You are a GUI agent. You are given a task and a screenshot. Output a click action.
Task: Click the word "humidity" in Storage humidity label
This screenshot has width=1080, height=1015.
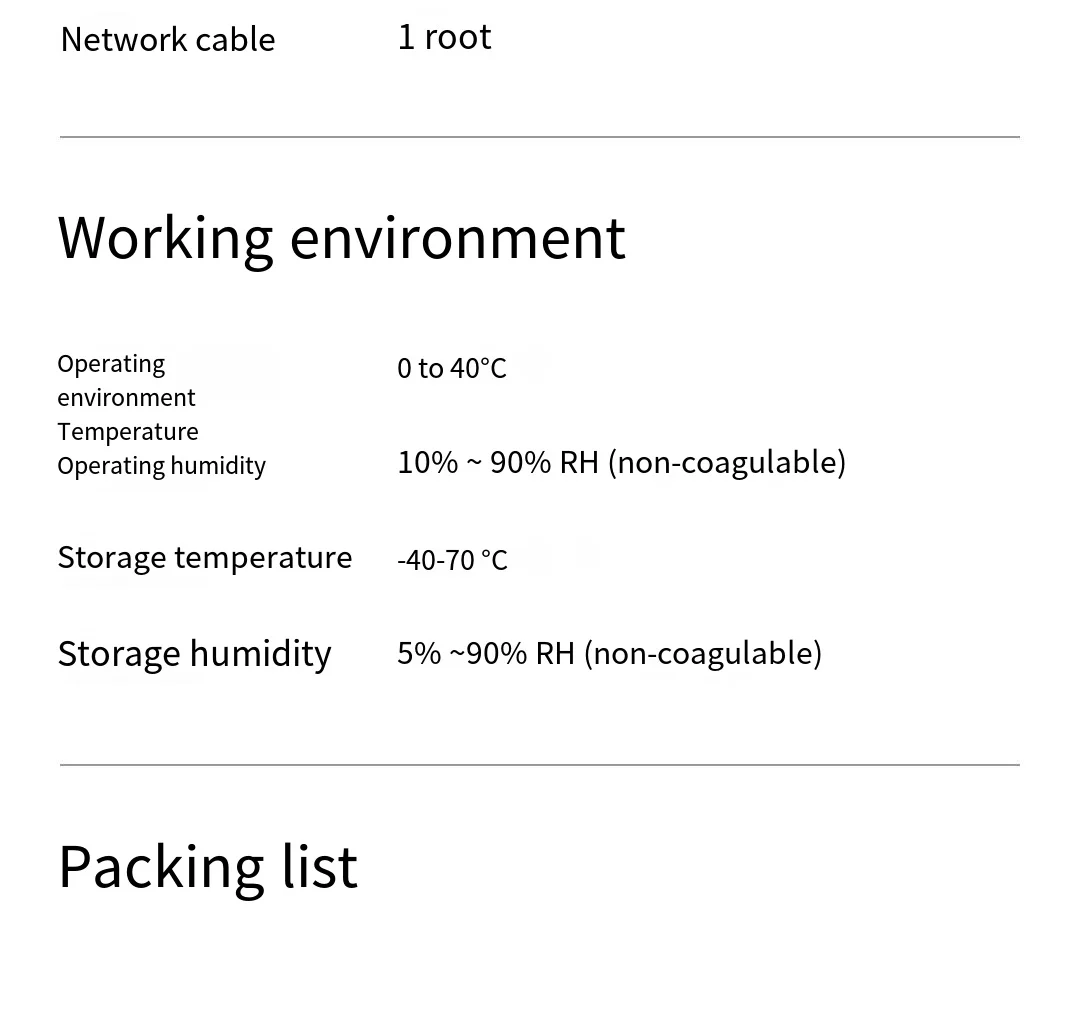(x=259, y=654)
